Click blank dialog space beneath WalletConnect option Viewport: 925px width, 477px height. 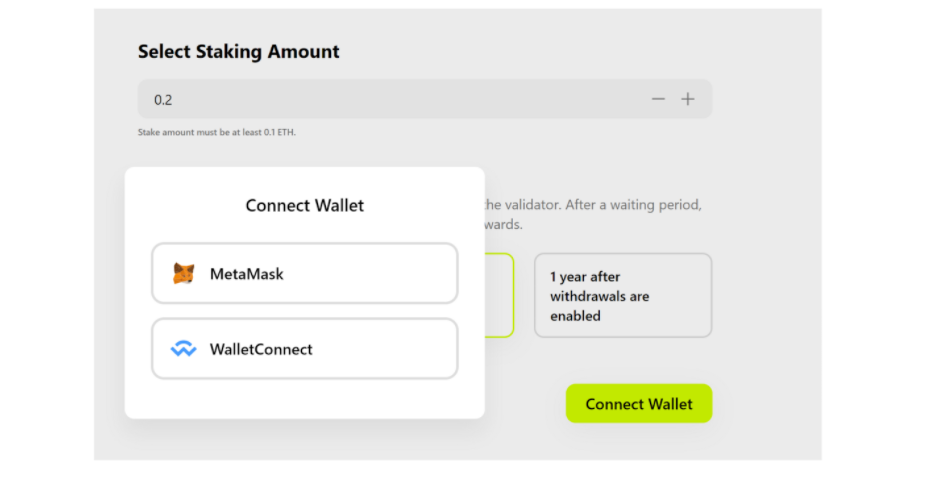(305, 398)
